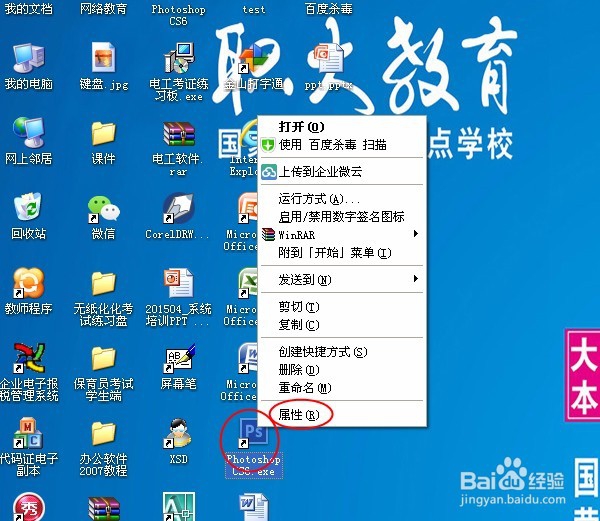Choose 重命名(M) from the context menu
Viewport: 600px width, 521px height.
[342, 388]
